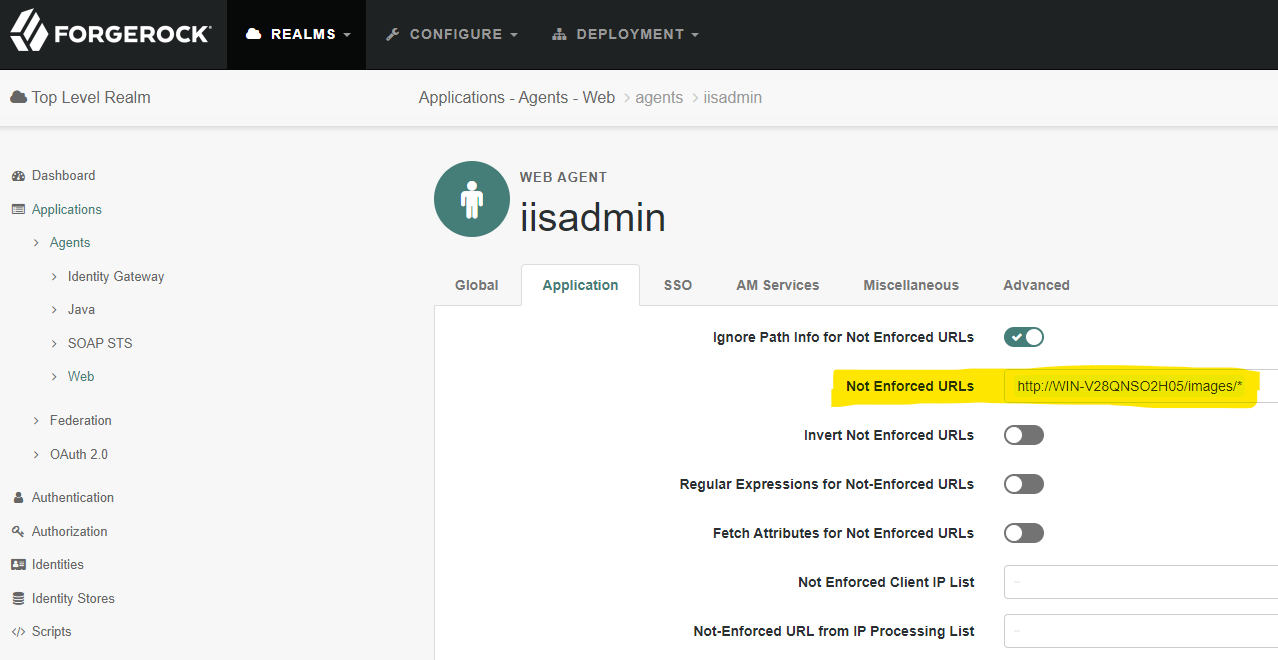Disable Ignore Path Info for Not Enforced URLs
Image resolution: width=1278 pixels, height=660 pixels.
coord(1024,337)
